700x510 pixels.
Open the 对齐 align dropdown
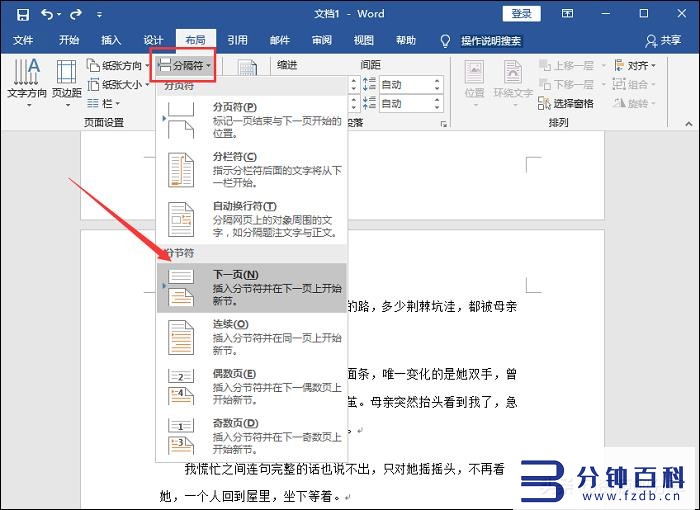[x=634, y=66]
